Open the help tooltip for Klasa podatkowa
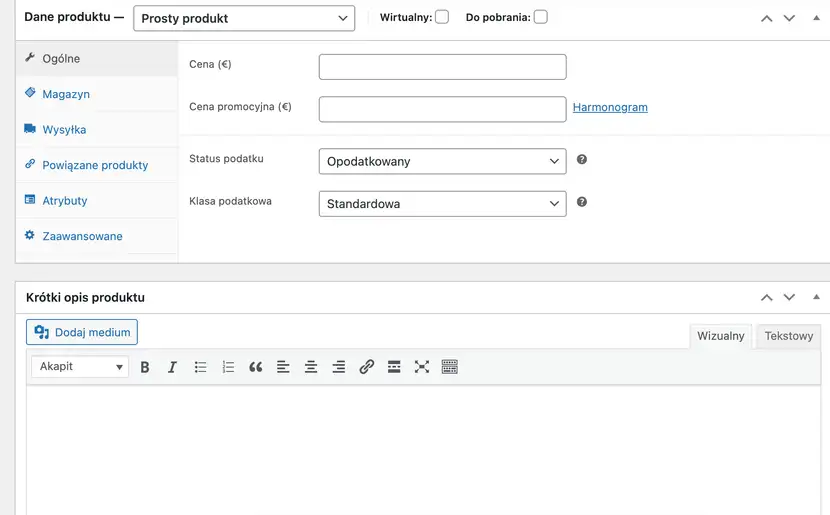Viewport: 830px width, 515px height. [582, 202]
